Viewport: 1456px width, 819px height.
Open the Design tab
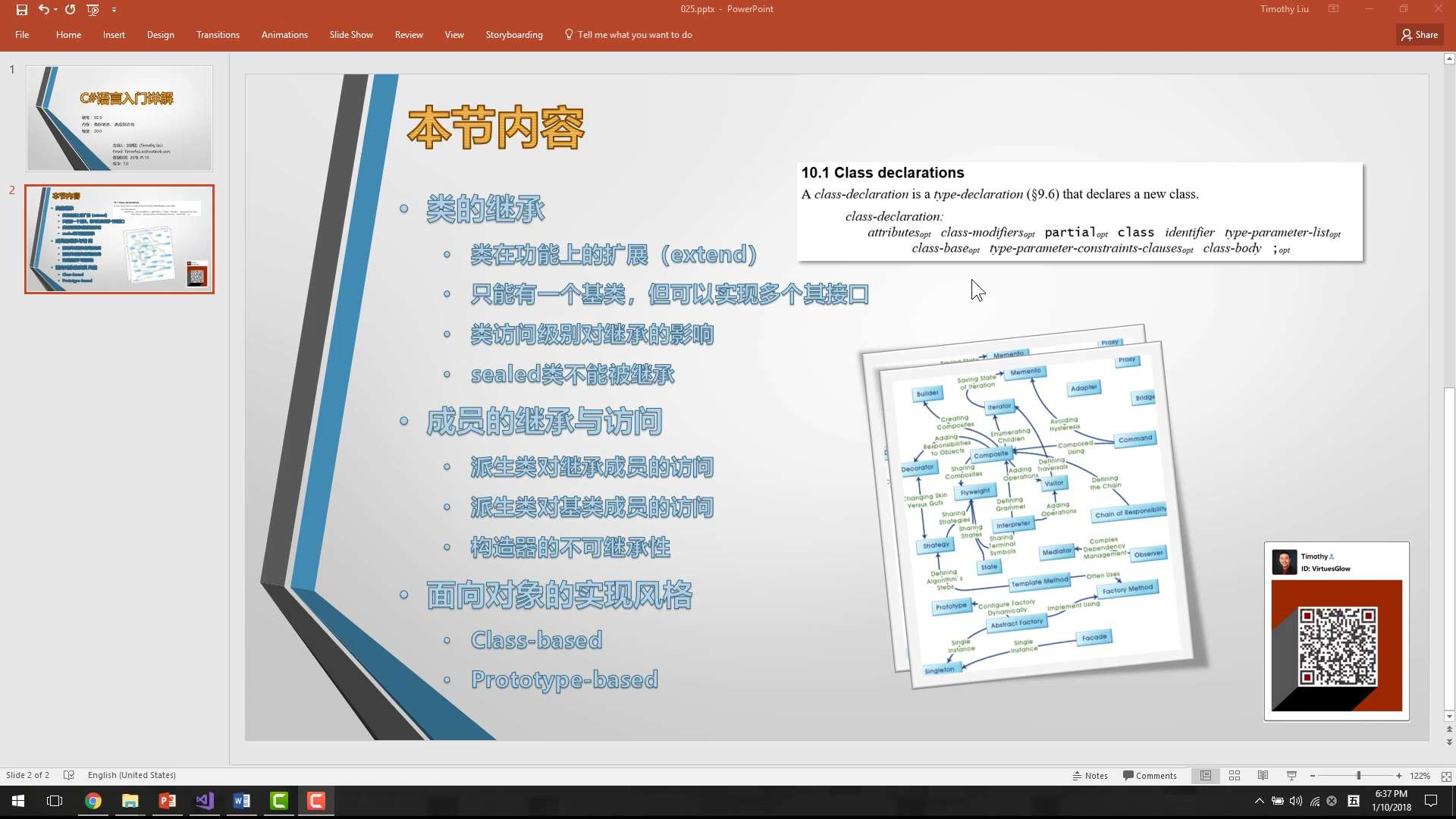pos(160,35)
